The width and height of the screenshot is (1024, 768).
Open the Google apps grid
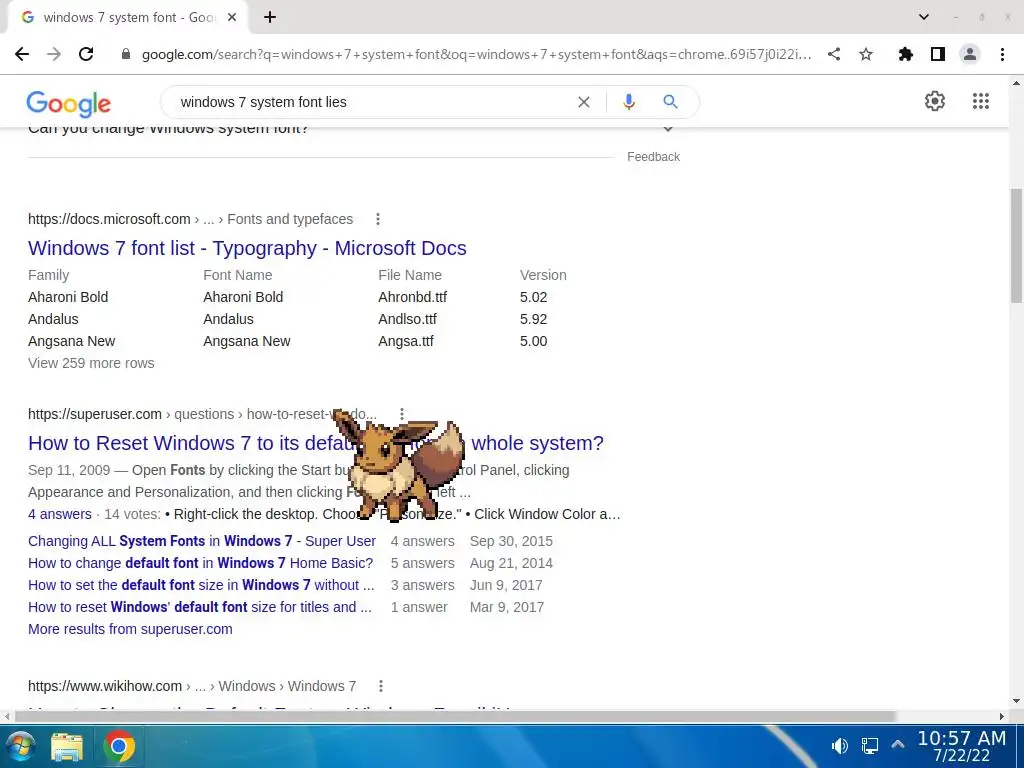pos(980,101)
